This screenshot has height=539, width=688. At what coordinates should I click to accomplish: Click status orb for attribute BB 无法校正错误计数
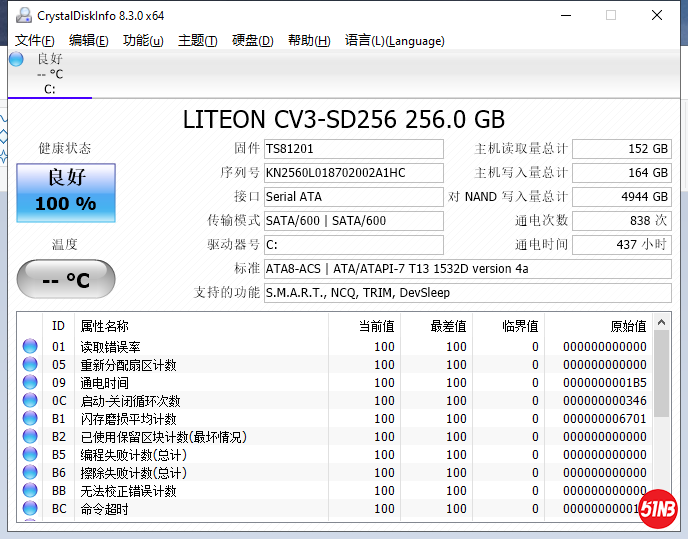(30, 491)
